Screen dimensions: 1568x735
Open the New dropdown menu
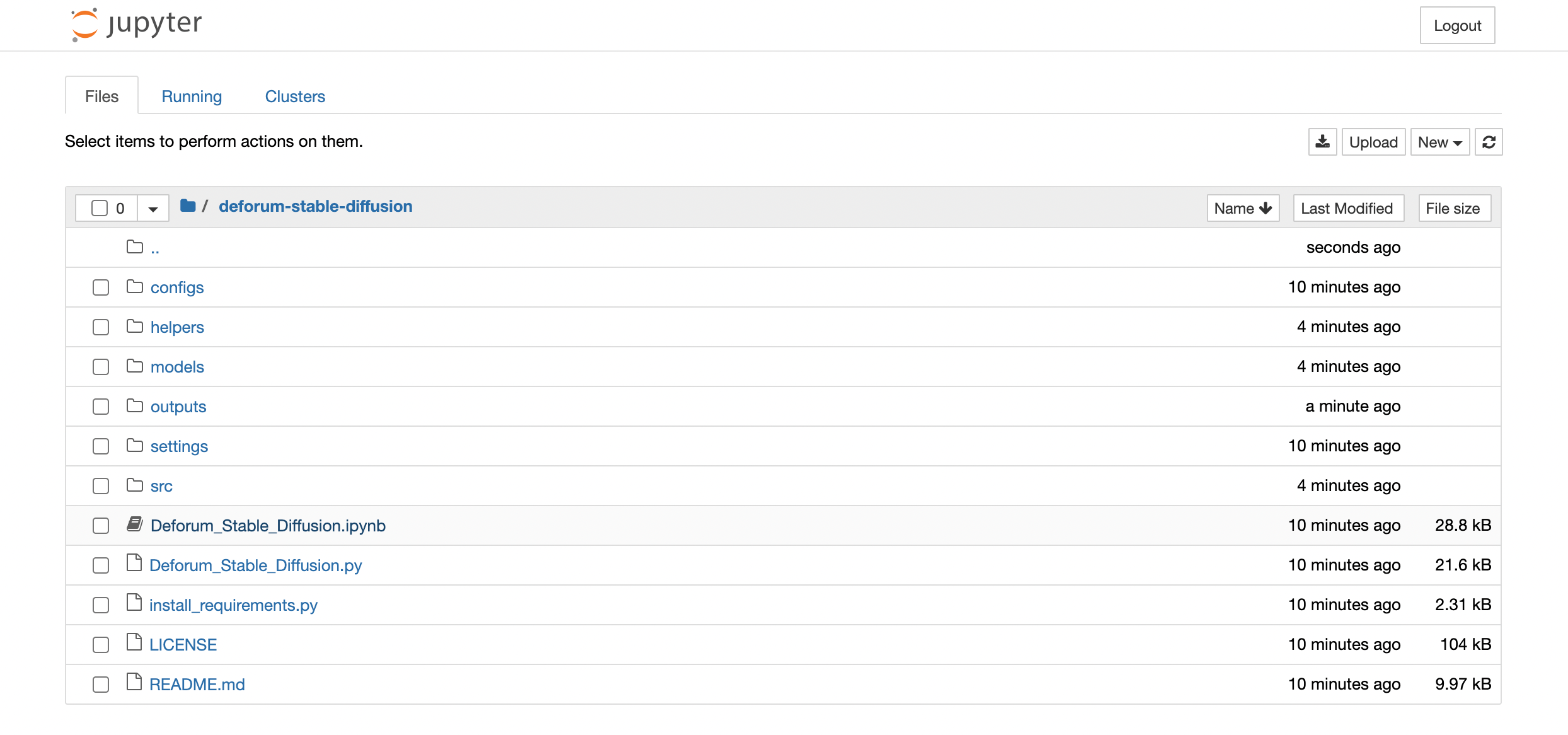click(1439, 142)
